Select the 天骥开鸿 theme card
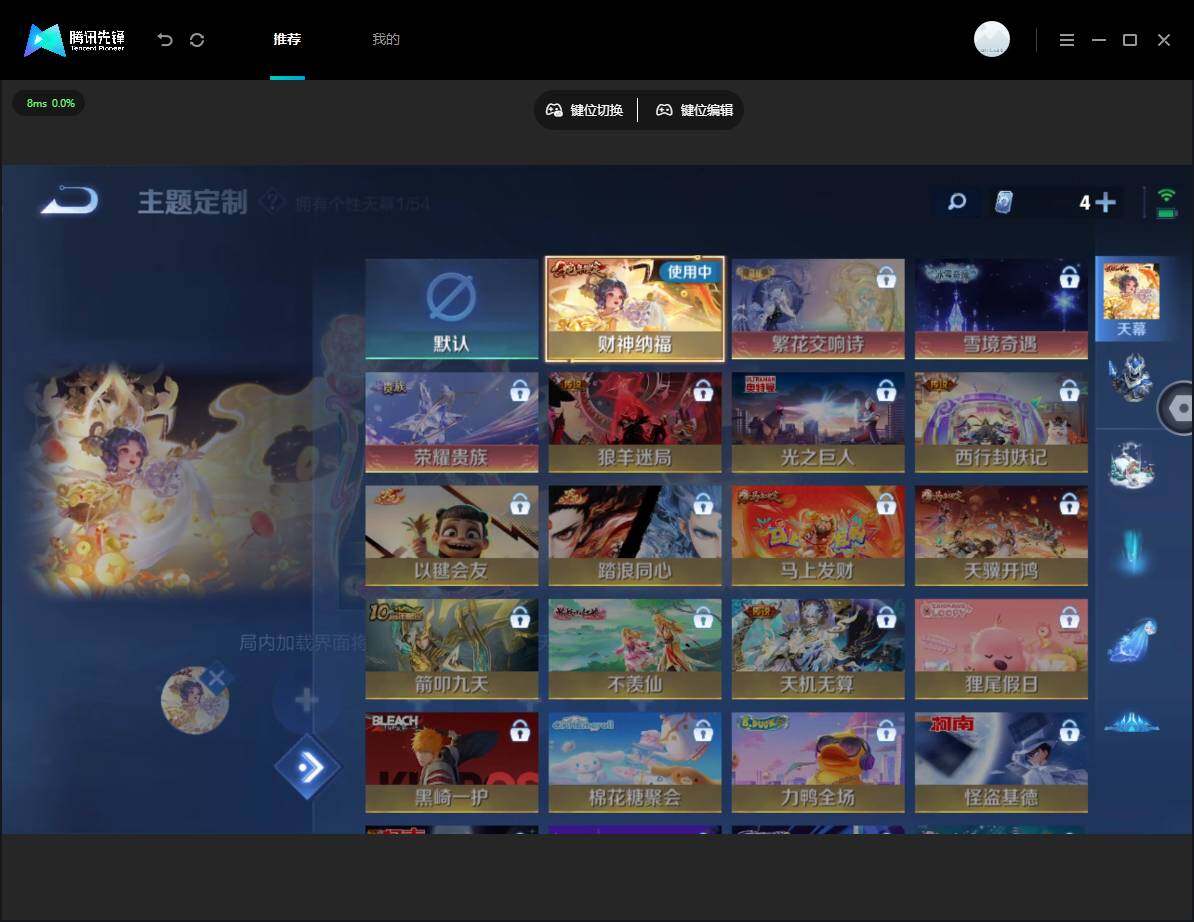This screenshot has height=922, width=1194. [x=1001, y=535]
